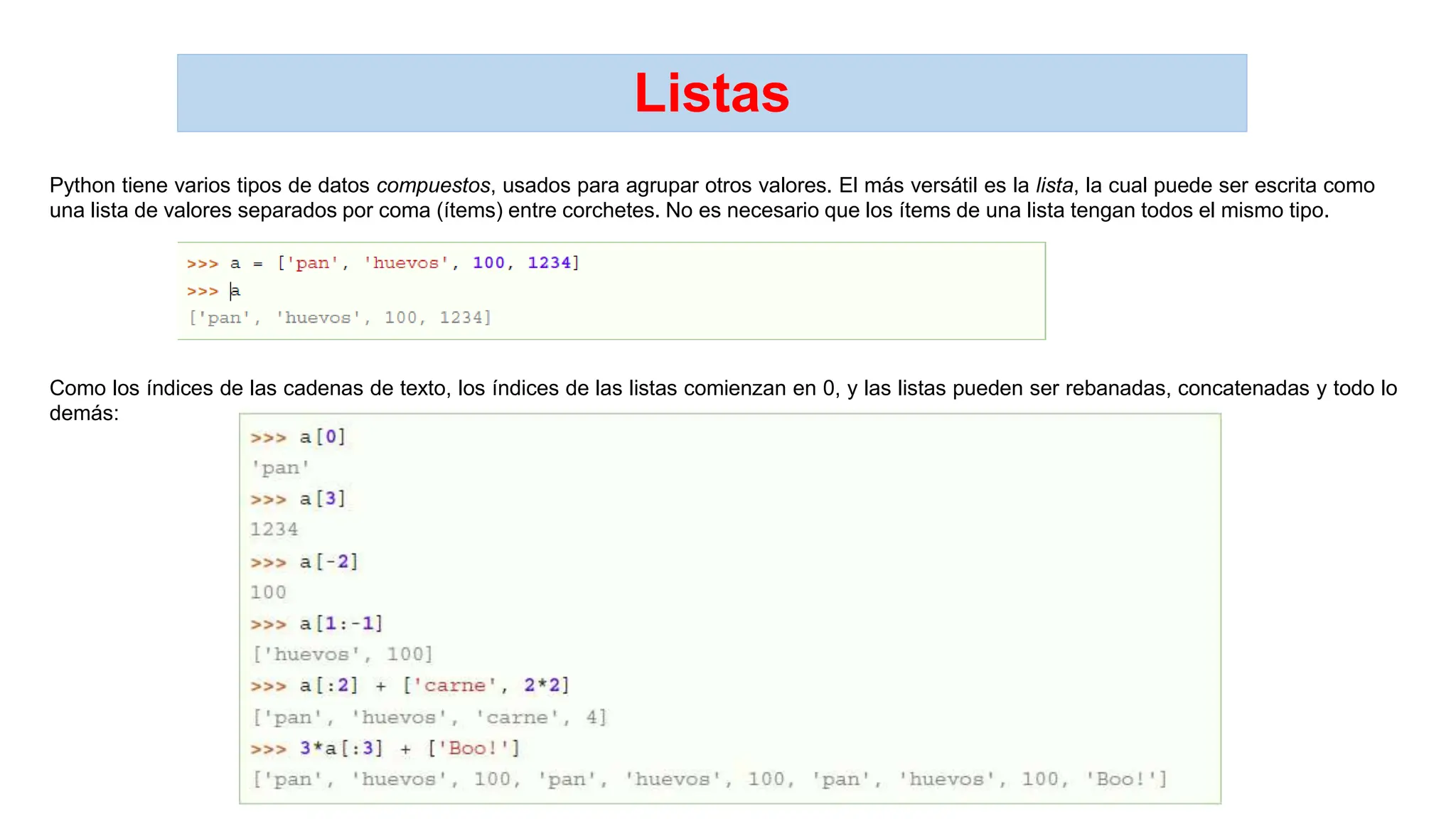Click the text cursor before 'a' prompt line
The height and width of the screenshot is (819, 1456).
click(x=231, y=291)
